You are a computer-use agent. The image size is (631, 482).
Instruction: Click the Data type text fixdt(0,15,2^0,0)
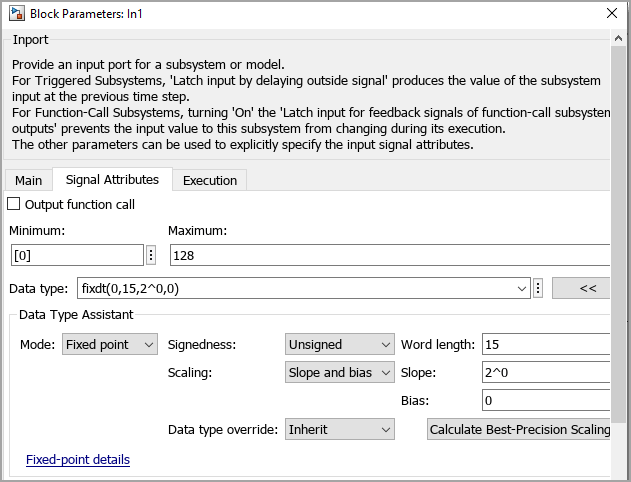130,288
